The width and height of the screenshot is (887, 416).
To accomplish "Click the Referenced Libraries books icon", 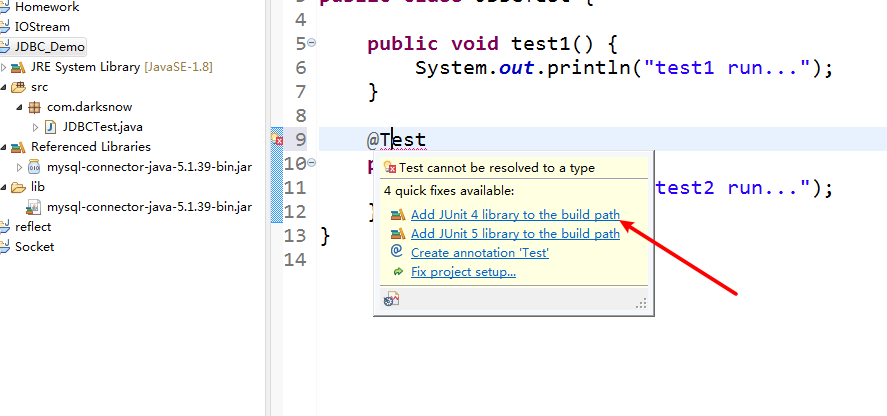I will 18,147.
